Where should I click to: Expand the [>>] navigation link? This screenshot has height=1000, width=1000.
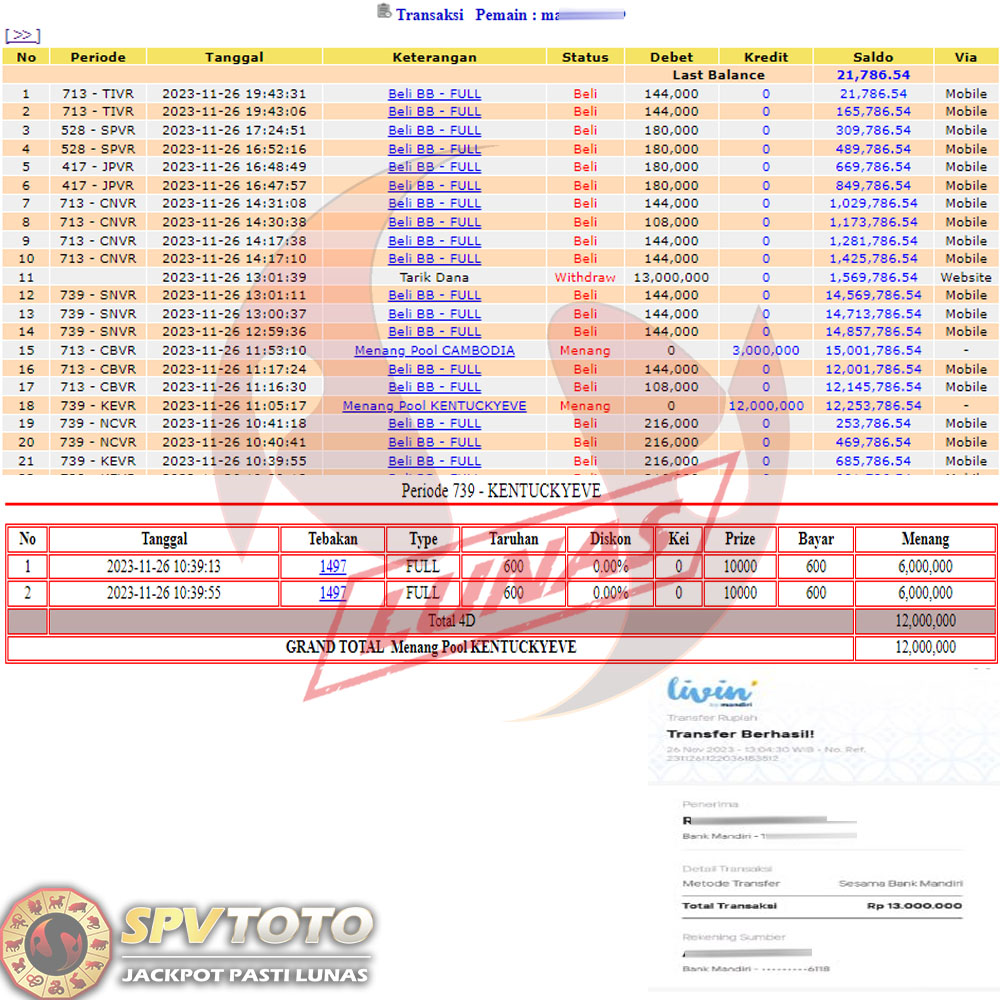tap(22, 35)
